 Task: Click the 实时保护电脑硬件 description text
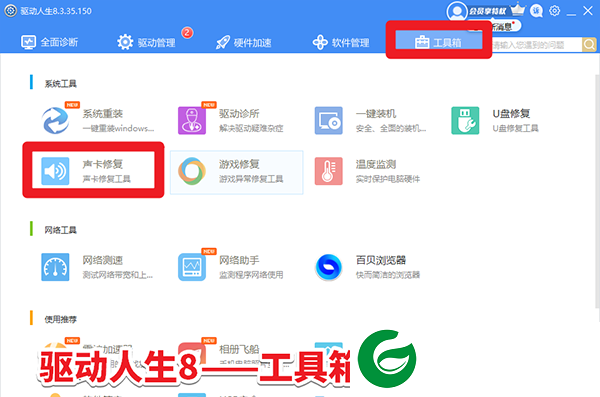pos(388,179)
